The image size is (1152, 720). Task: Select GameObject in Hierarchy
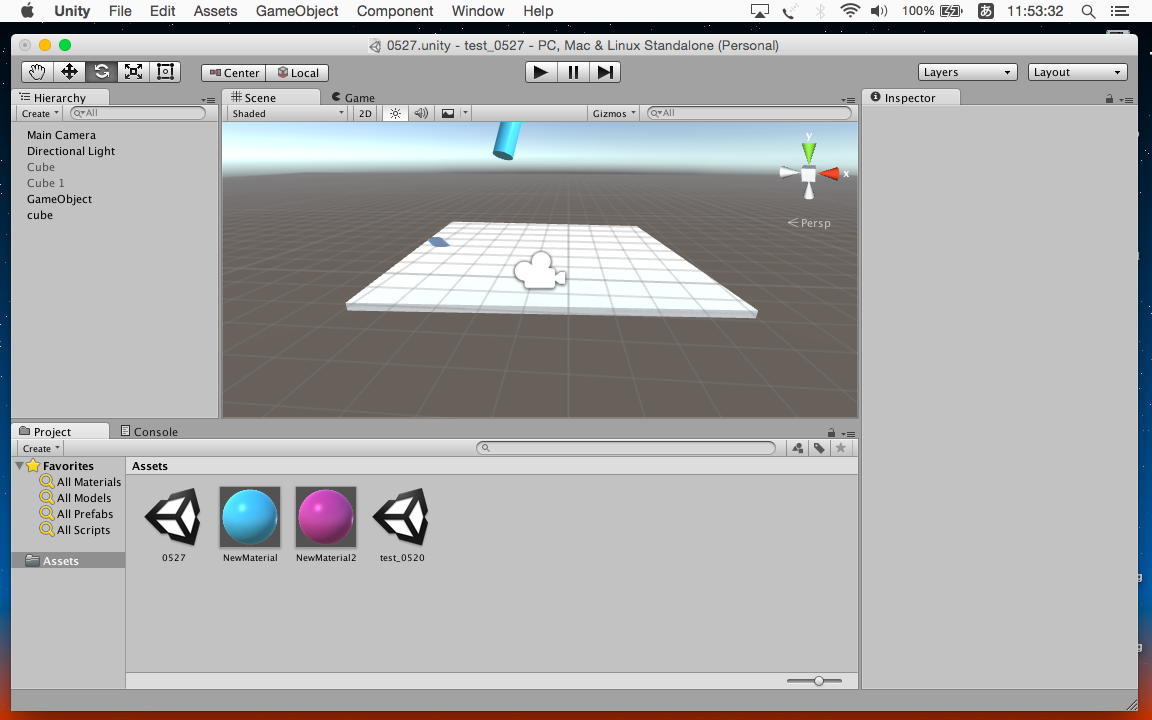[x=60, y=199]
